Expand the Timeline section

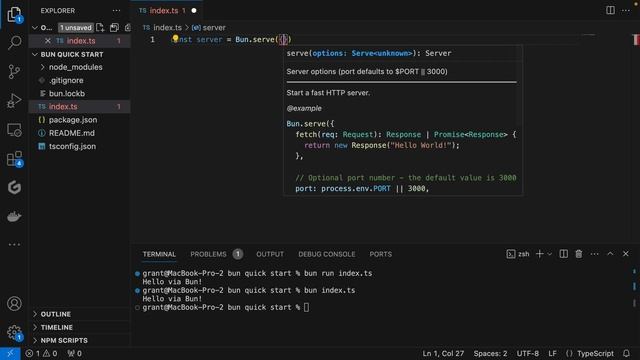(56, 327)
